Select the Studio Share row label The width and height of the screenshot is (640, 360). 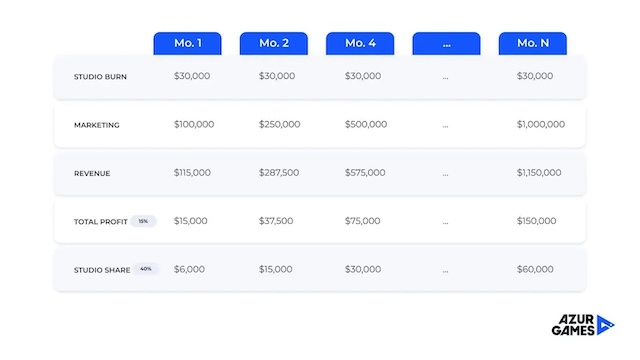[102, 270]
